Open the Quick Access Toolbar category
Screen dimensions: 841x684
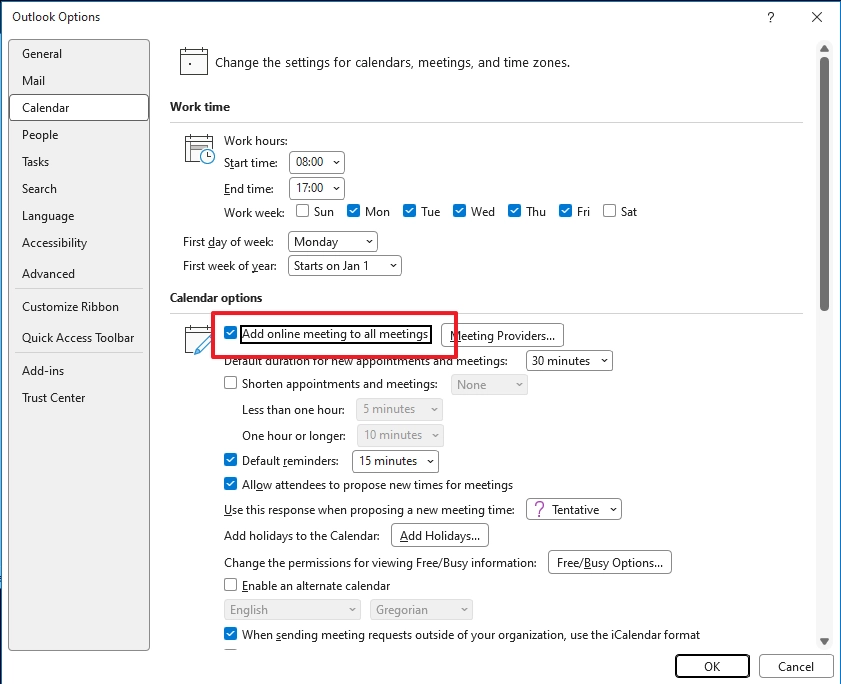[79, 338]
